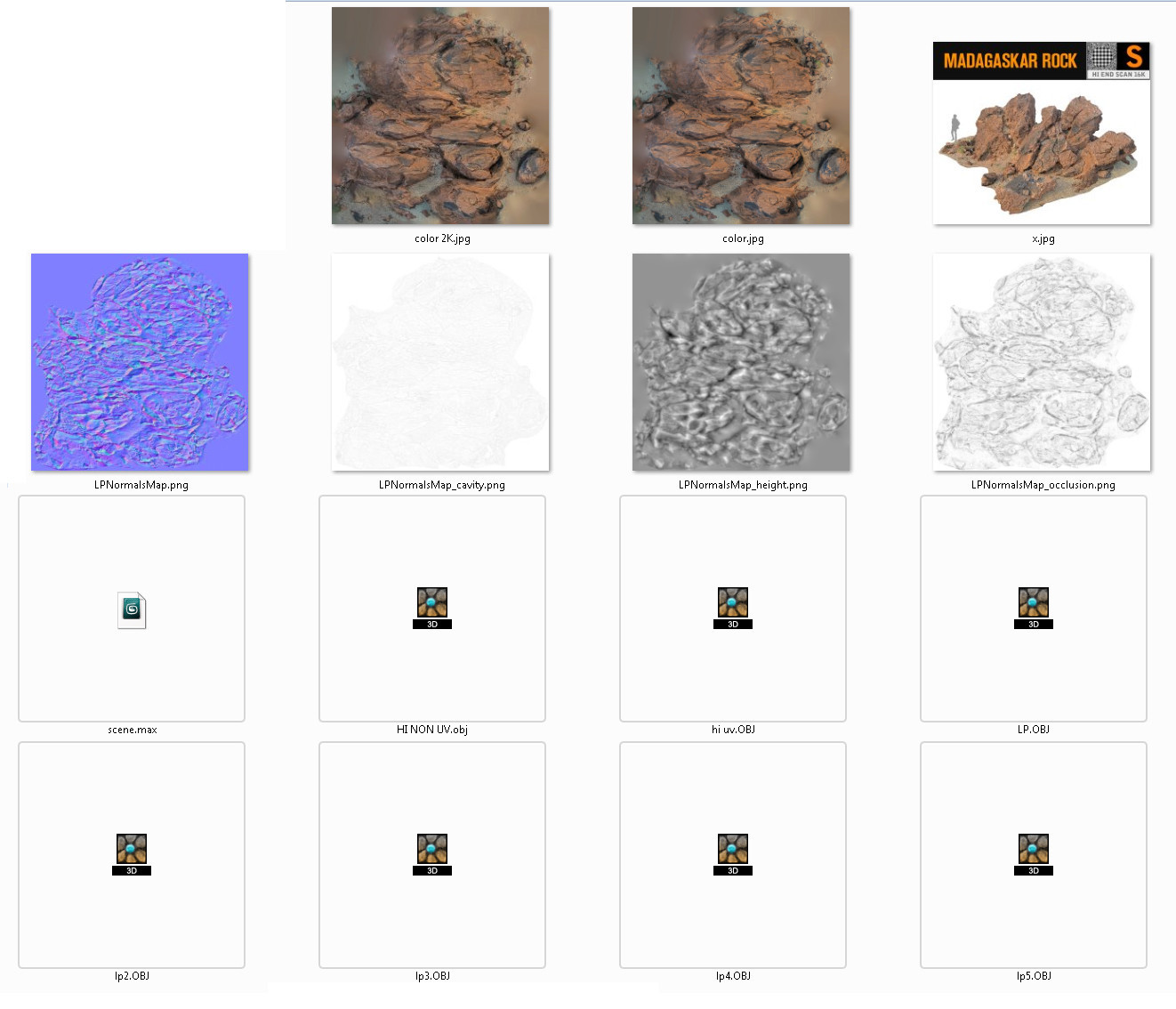Click the file name "HI NON UV.obj"
This screenshot has height=1009, width=1176.
point(432,730)
